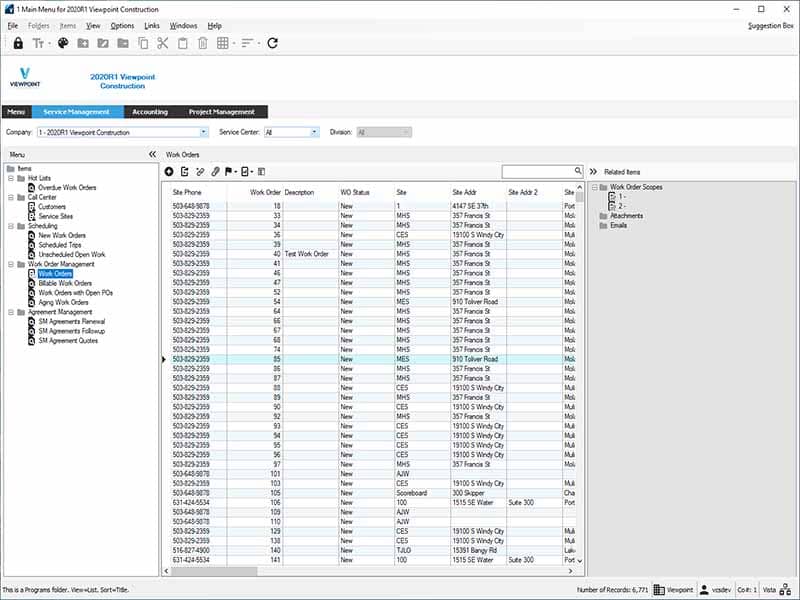Click the grid search text field
The height and width of the screenshot is (600, 800).
[536, 171]
